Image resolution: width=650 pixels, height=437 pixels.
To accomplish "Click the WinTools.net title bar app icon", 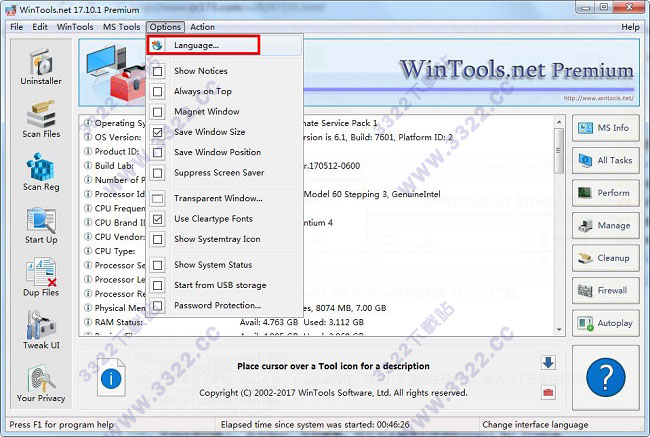I will pyautogui.click(x=10, y=9).
